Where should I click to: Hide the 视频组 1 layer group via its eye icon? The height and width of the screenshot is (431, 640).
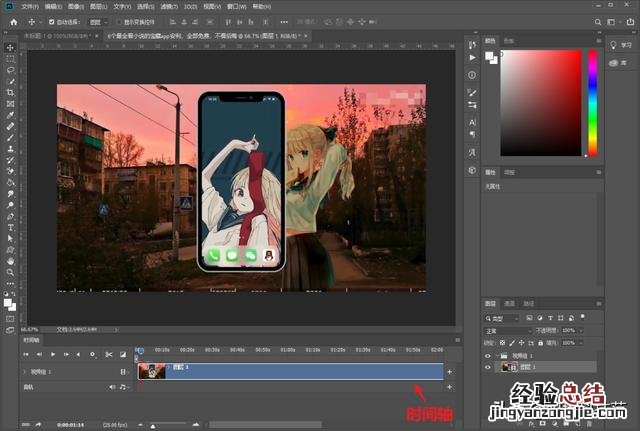tap(487, 355)
